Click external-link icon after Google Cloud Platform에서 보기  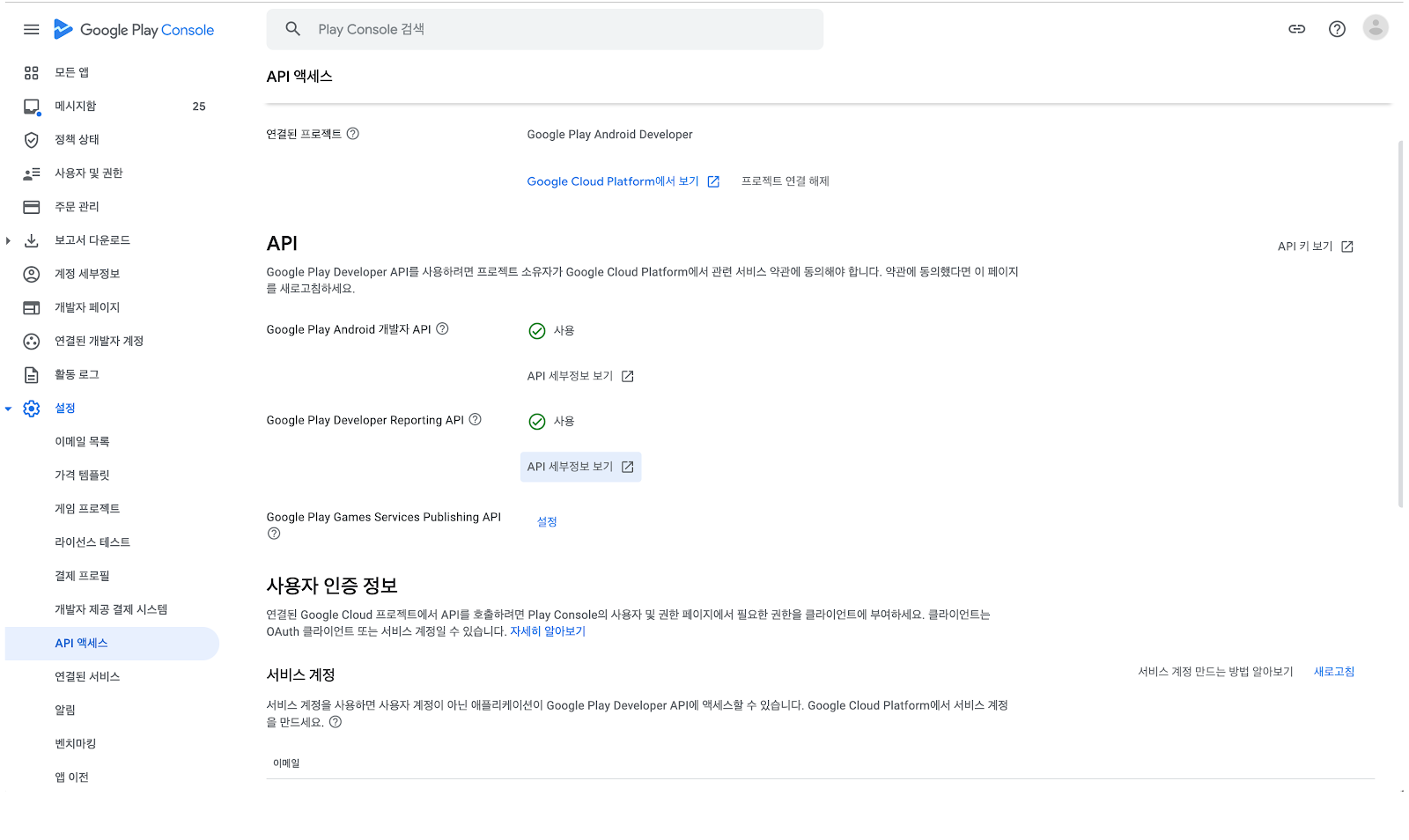(x=713, y=181)
